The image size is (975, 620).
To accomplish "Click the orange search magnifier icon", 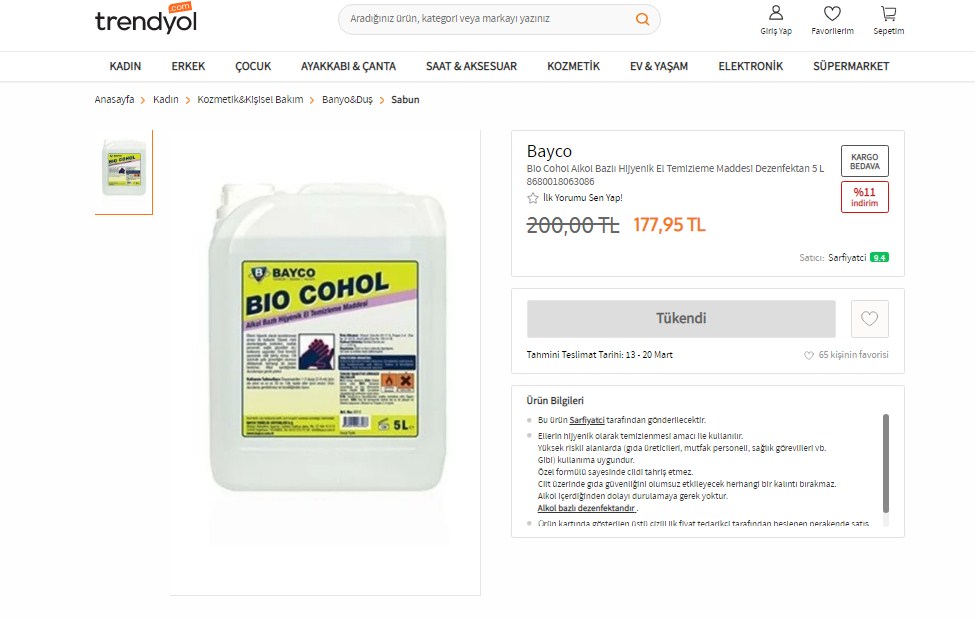I will point(642,19).
